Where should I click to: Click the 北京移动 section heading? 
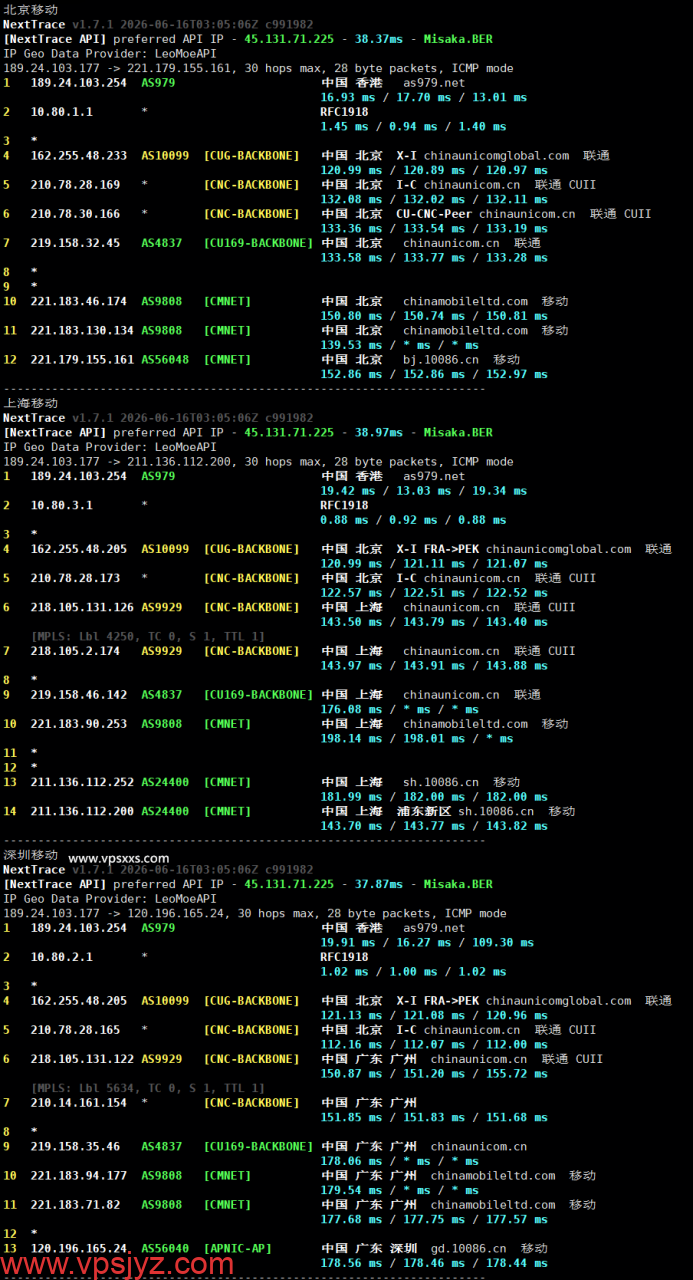coord(31,9)
